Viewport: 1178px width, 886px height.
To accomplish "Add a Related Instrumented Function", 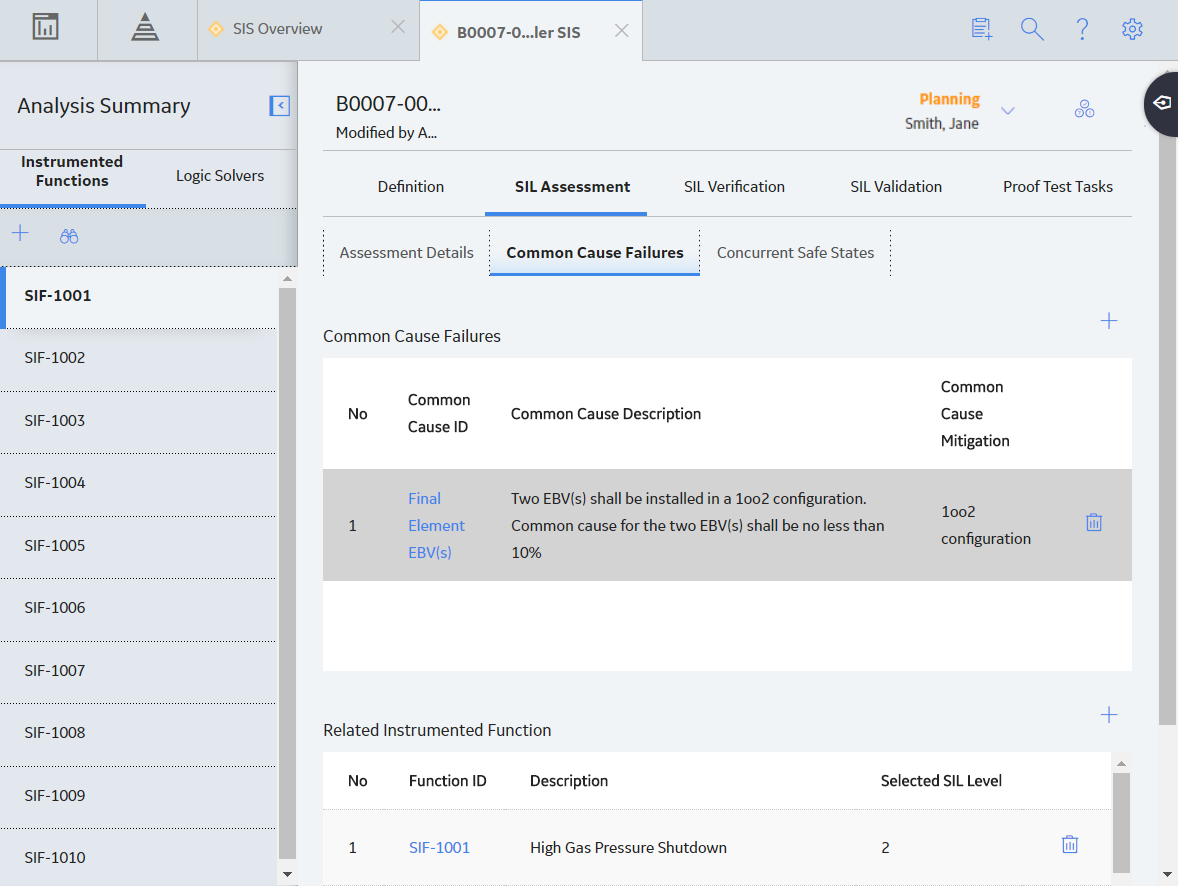I will (1109, 715).
